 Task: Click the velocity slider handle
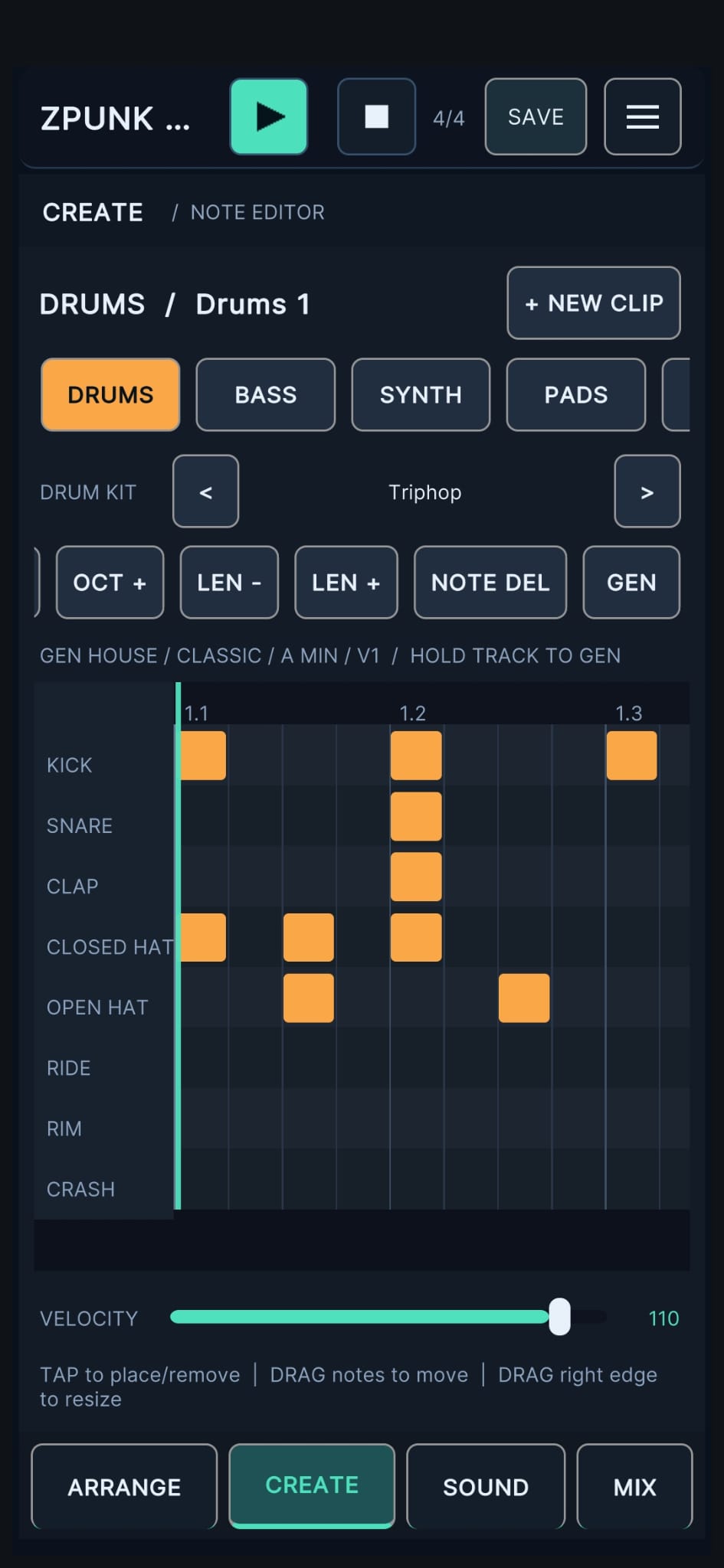coord(560,1316)
